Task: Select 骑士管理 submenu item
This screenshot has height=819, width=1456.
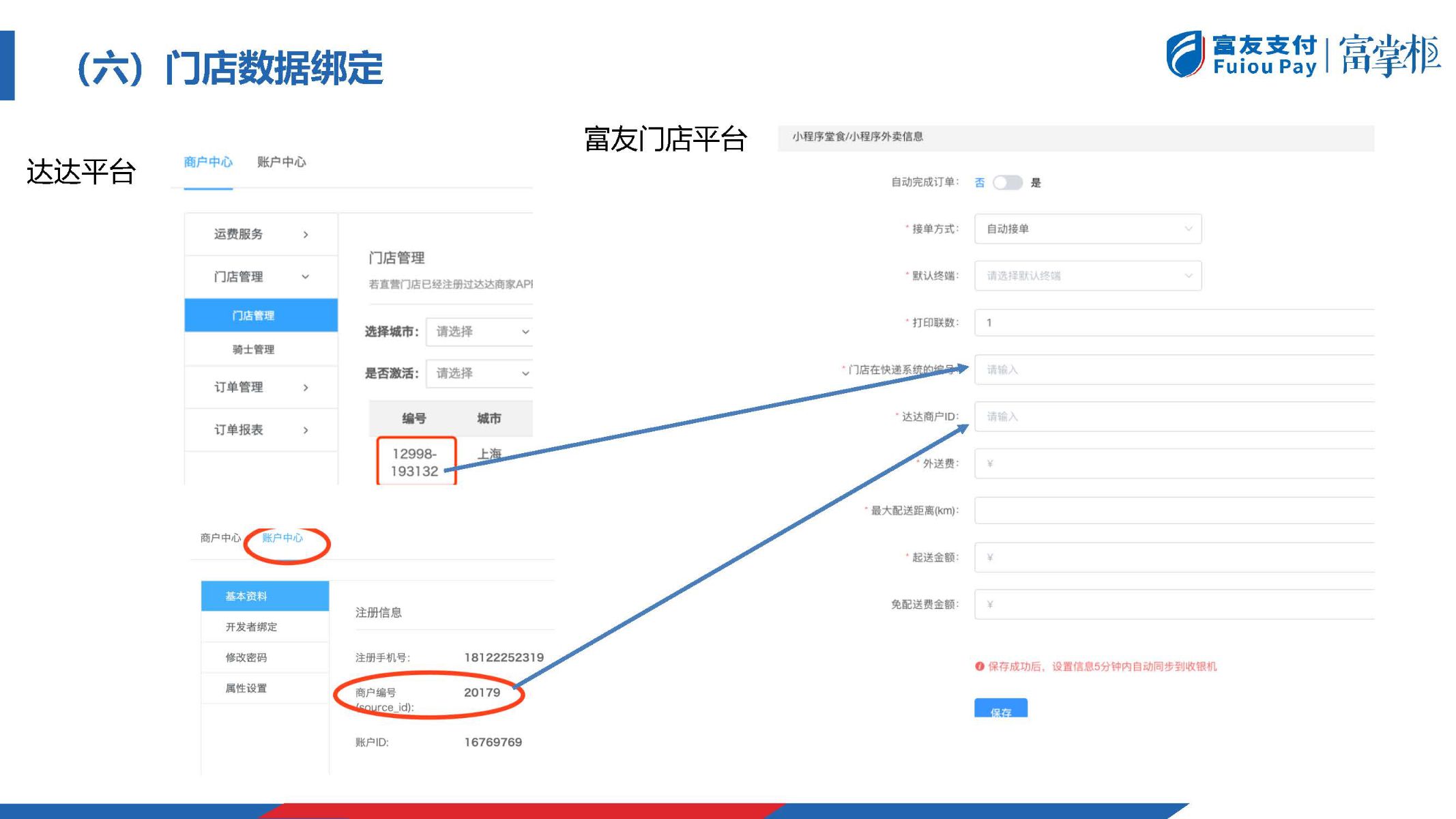Action: (261, 349)
